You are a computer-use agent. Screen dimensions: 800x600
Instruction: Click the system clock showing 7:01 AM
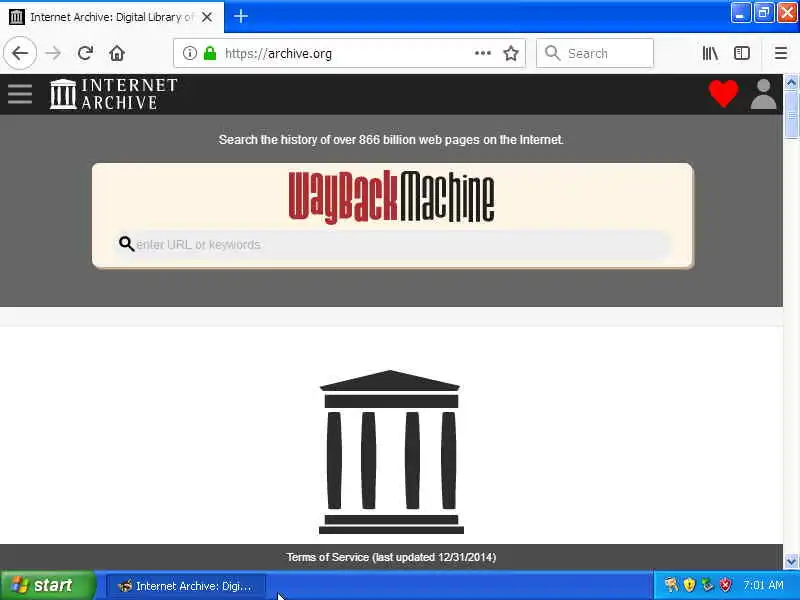click(x=763, y=585)
